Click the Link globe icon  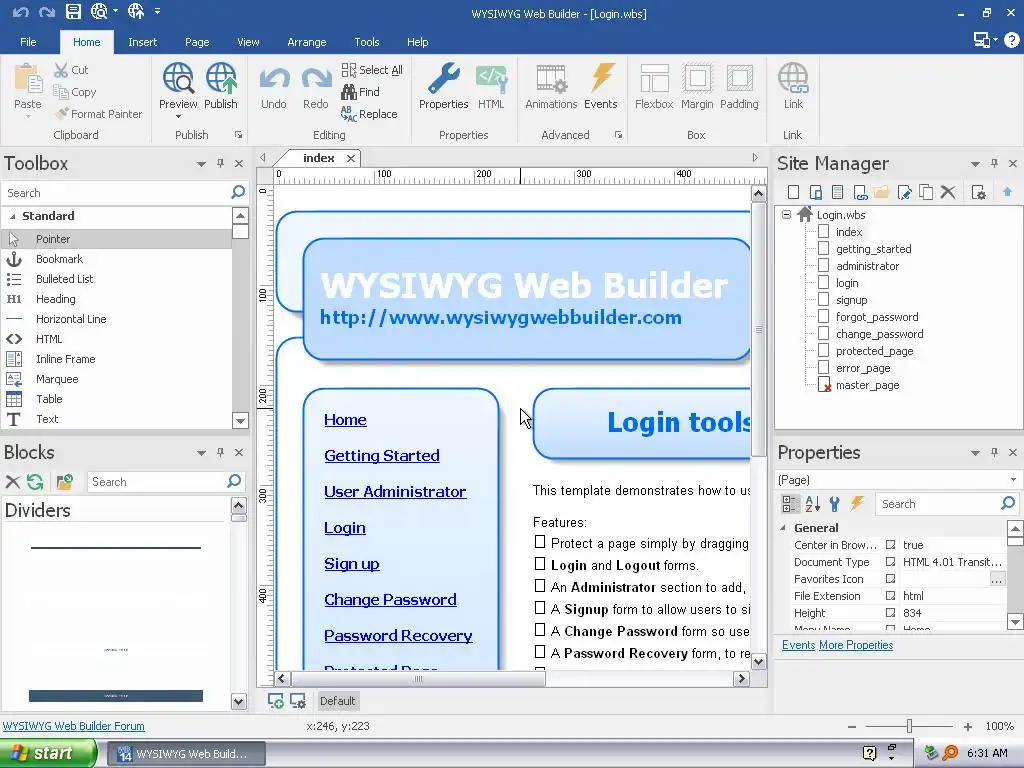pos(793,78)
